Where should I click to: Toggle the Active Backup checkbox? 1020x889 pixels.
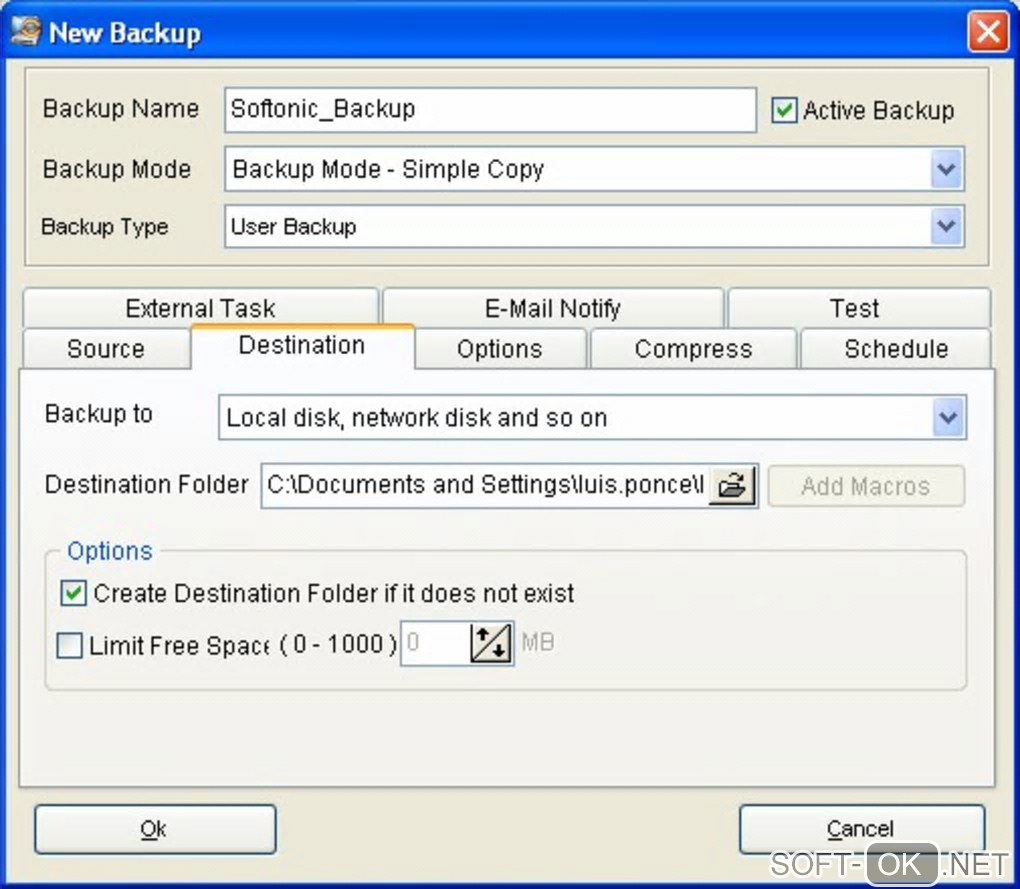click(784, 110)
